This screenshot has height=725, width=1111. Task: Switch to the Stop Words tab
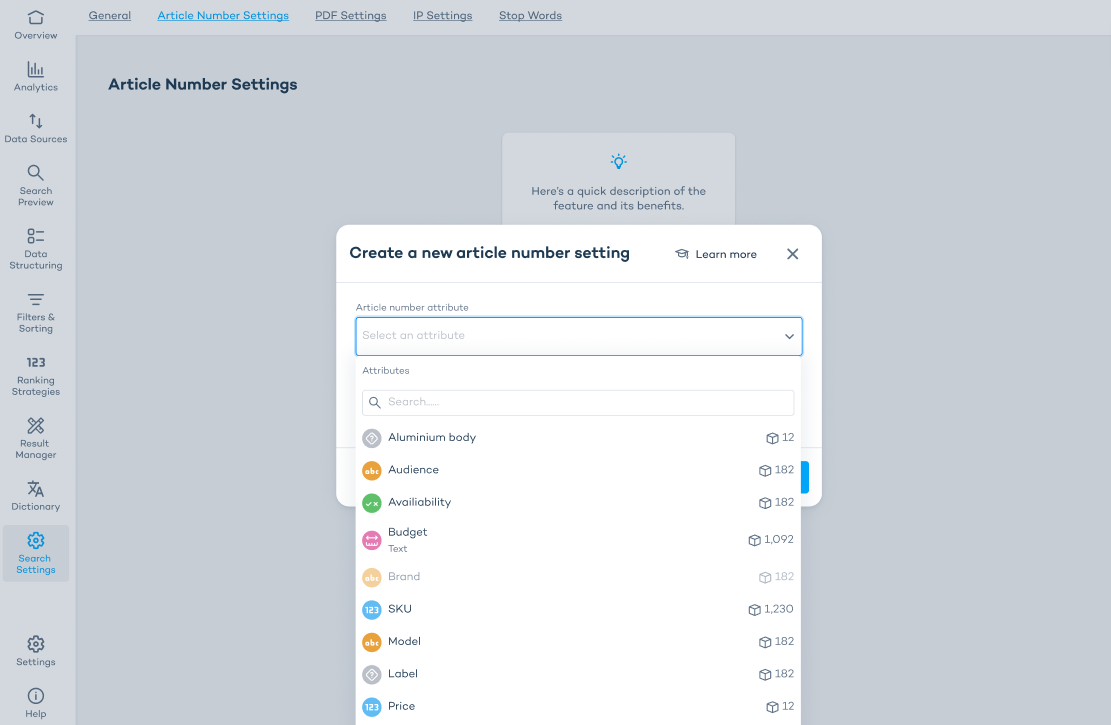(x=530, y=16)
